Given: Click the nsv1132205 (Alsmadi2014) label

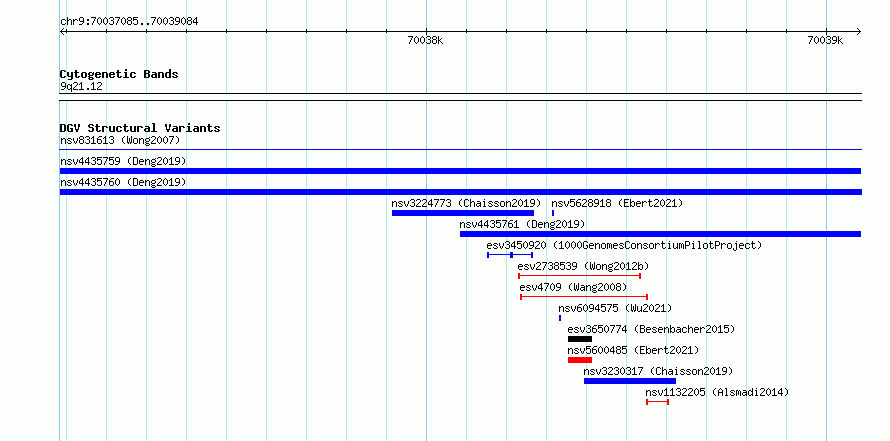Looking at the screenshot, I should pyautogui.click(x=717, y=392).
